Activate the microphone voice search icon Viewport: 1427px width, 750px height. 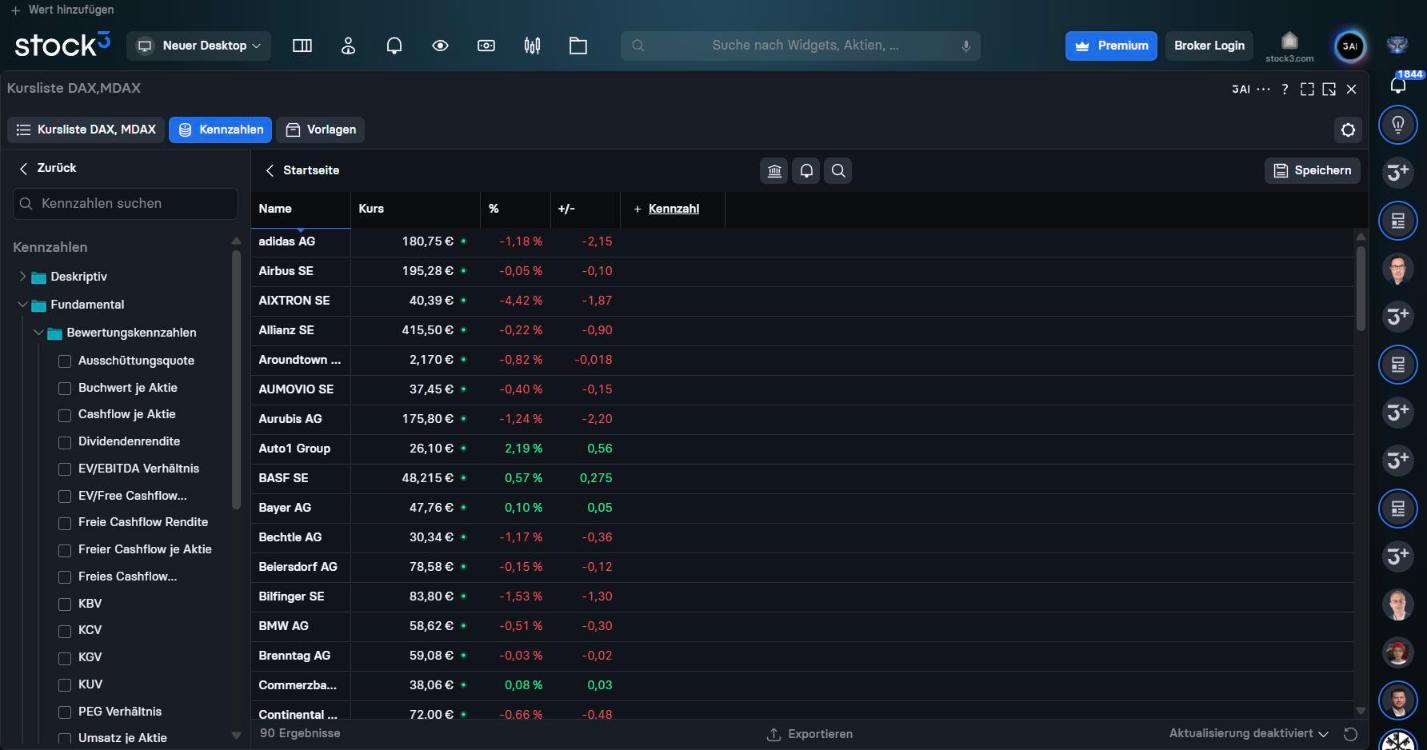point(966,46)
